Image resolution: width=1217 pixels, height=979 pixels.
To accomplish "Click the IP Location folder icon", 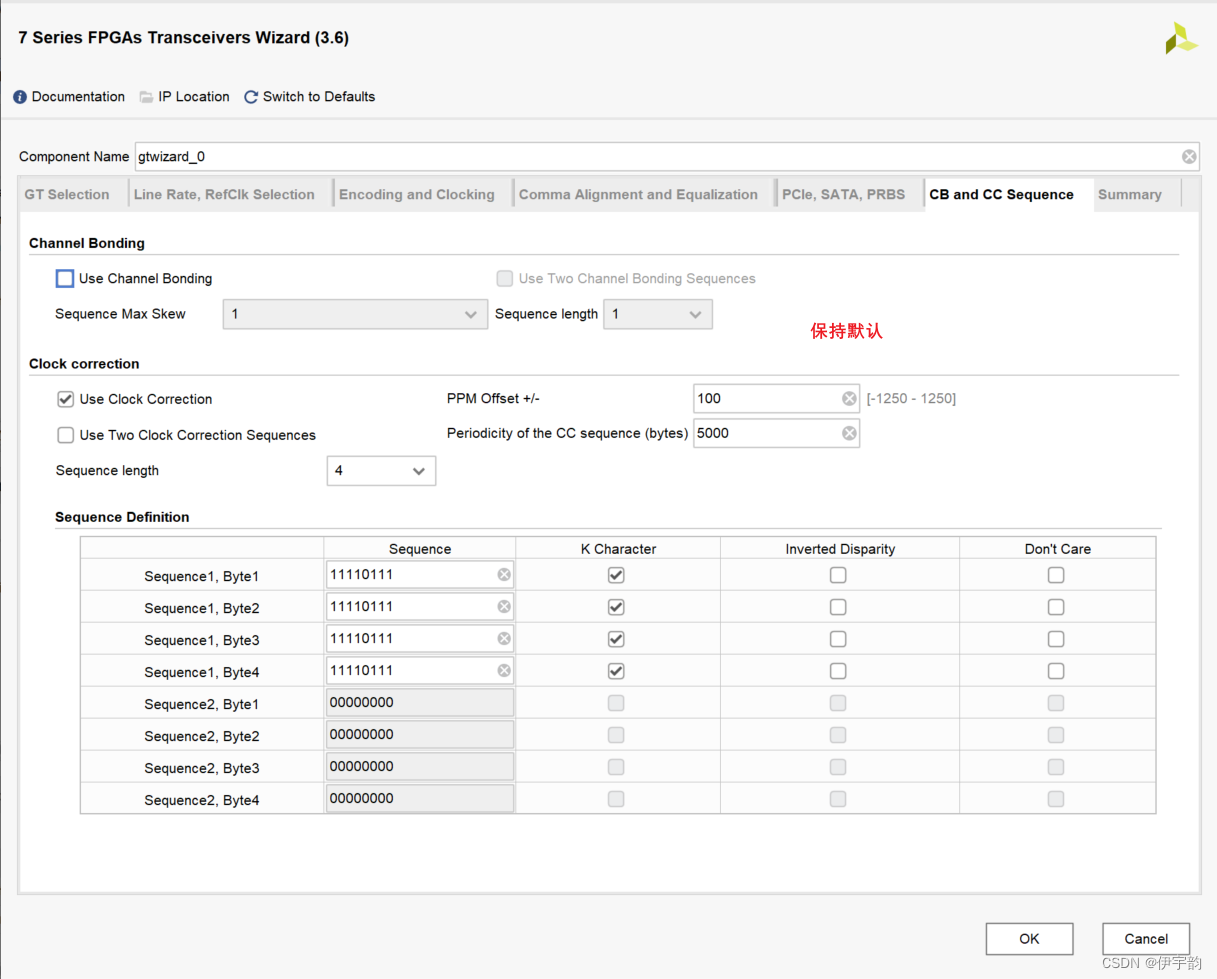I will tap(146, 97).
